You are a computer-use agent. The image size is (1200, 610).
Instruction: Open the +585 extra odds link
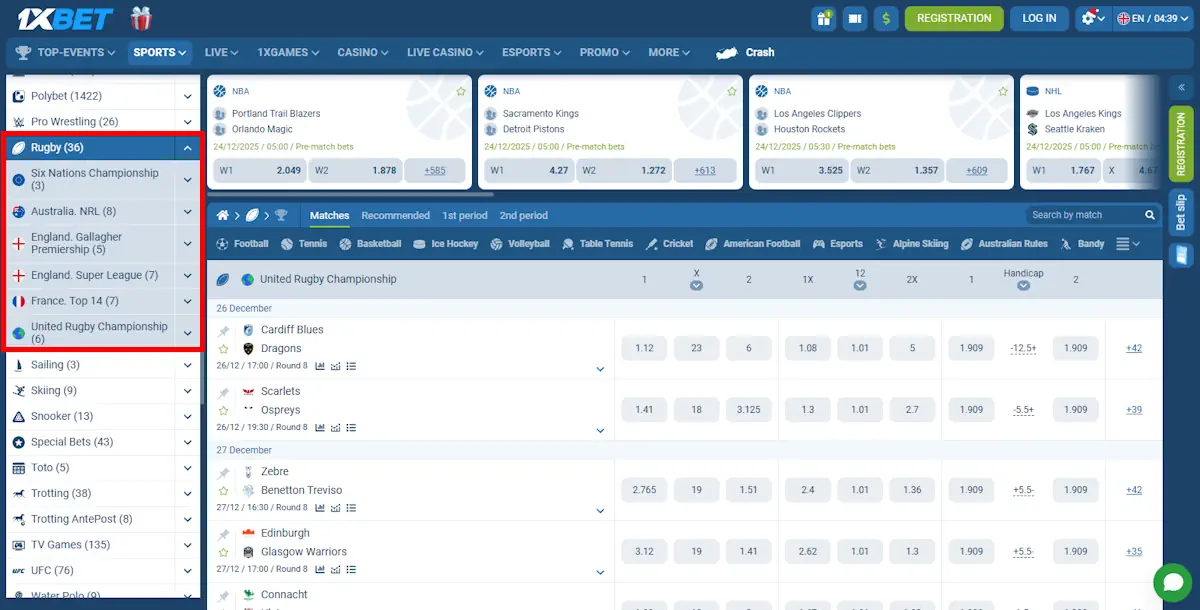435,171
